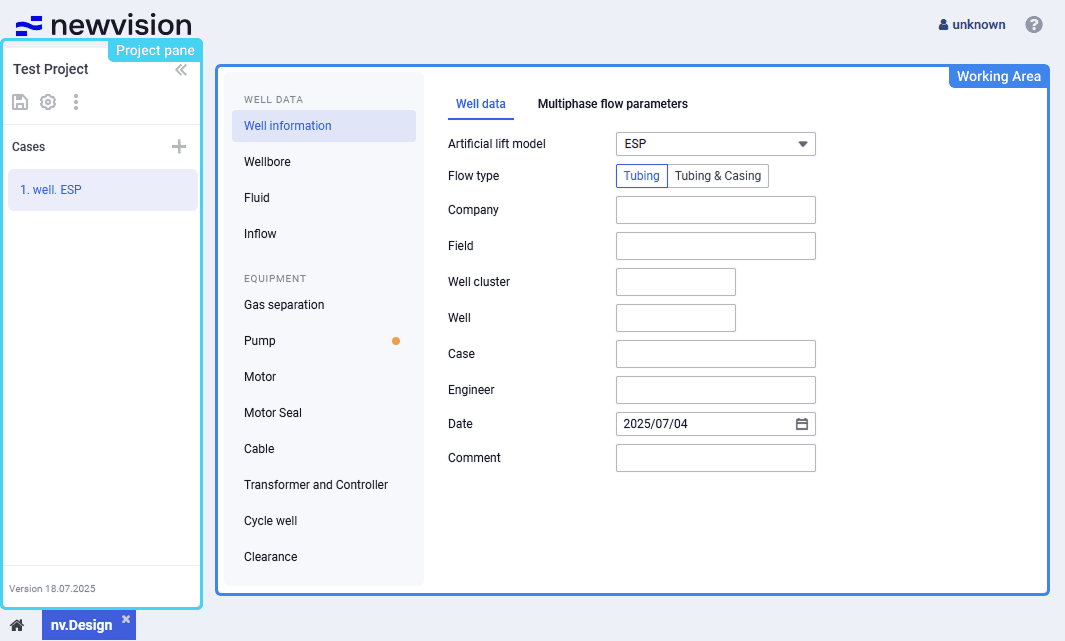Click the home icon in bottom bar
The height and width of the screenshot is (641, 1065).
click(x=17, y=625)
